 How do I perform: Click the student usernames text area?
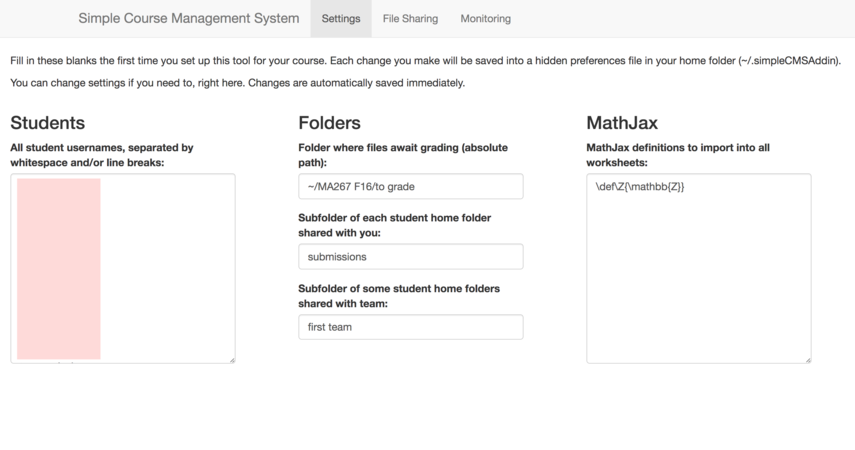(123, 268)
